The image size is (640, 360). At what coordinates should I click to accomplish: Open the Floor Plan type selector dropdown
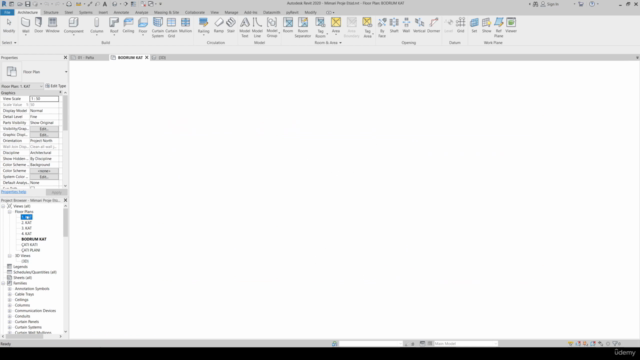tap(66, 72)
